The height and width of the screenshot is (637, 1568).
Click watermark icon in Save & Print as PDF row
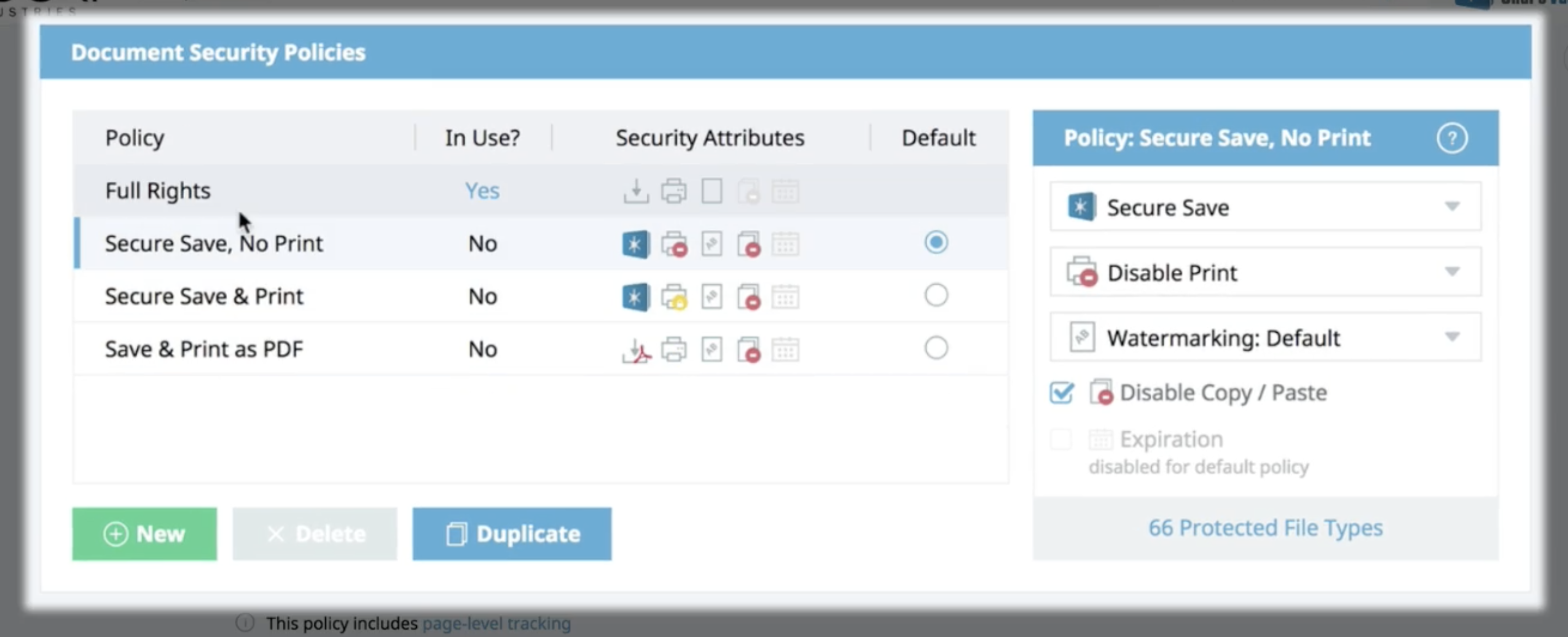click(712, 350)
